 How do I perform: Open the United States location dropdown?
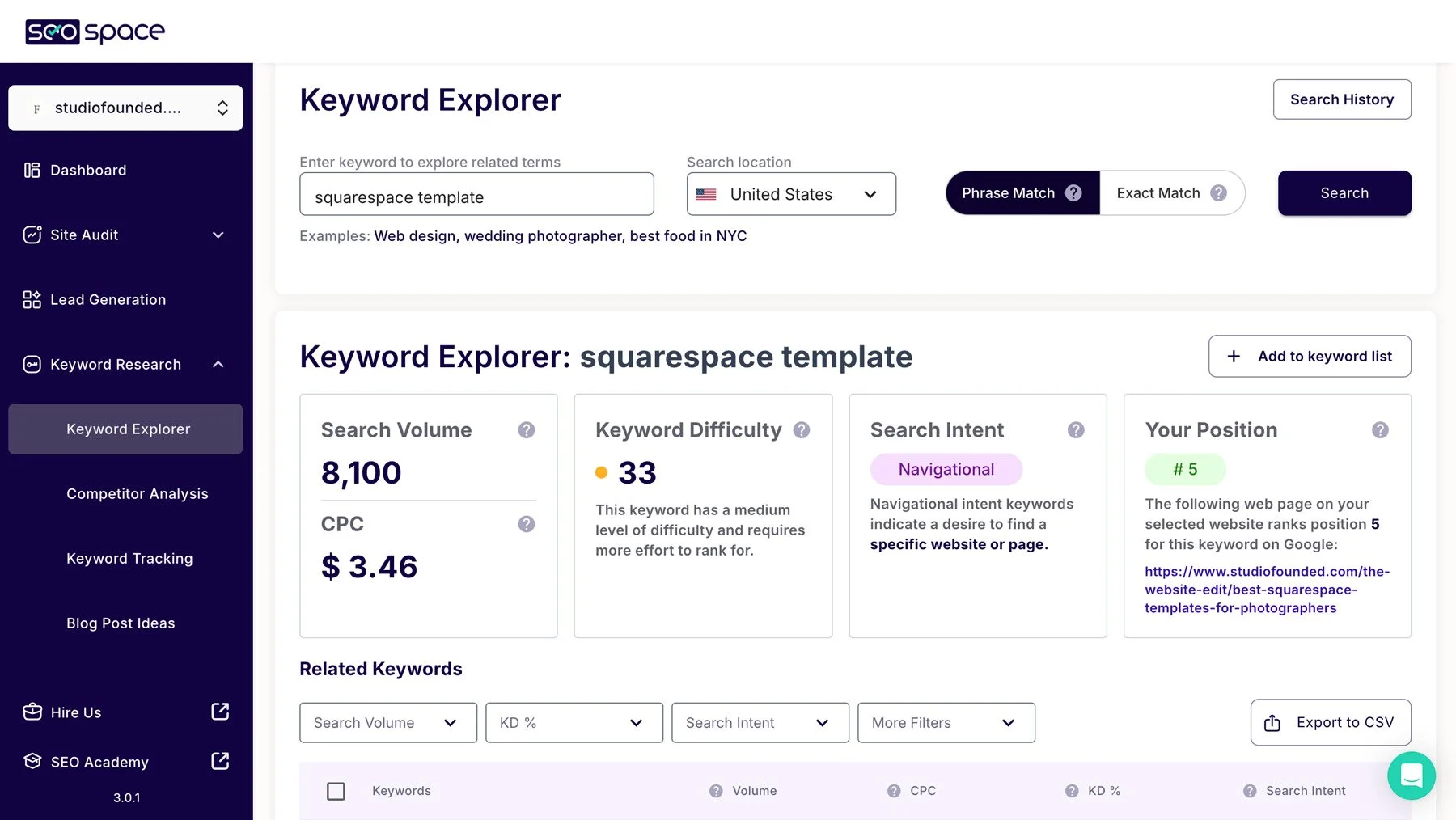click(791, 194)
